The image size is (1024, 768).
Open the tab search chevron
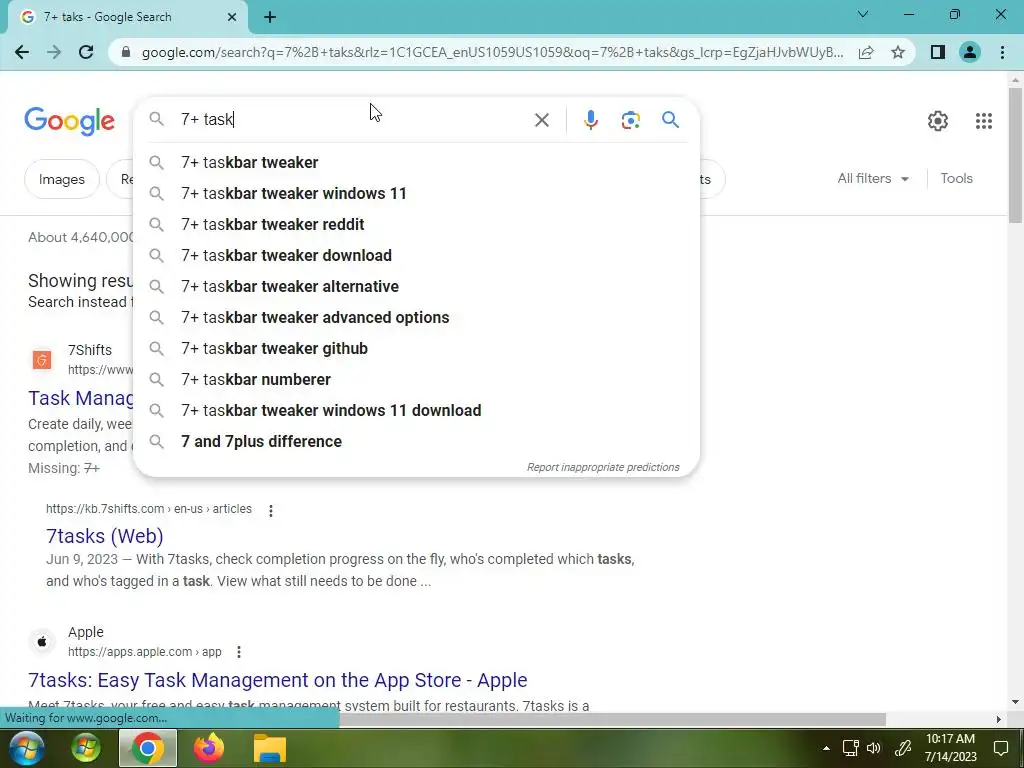point(863,14)
